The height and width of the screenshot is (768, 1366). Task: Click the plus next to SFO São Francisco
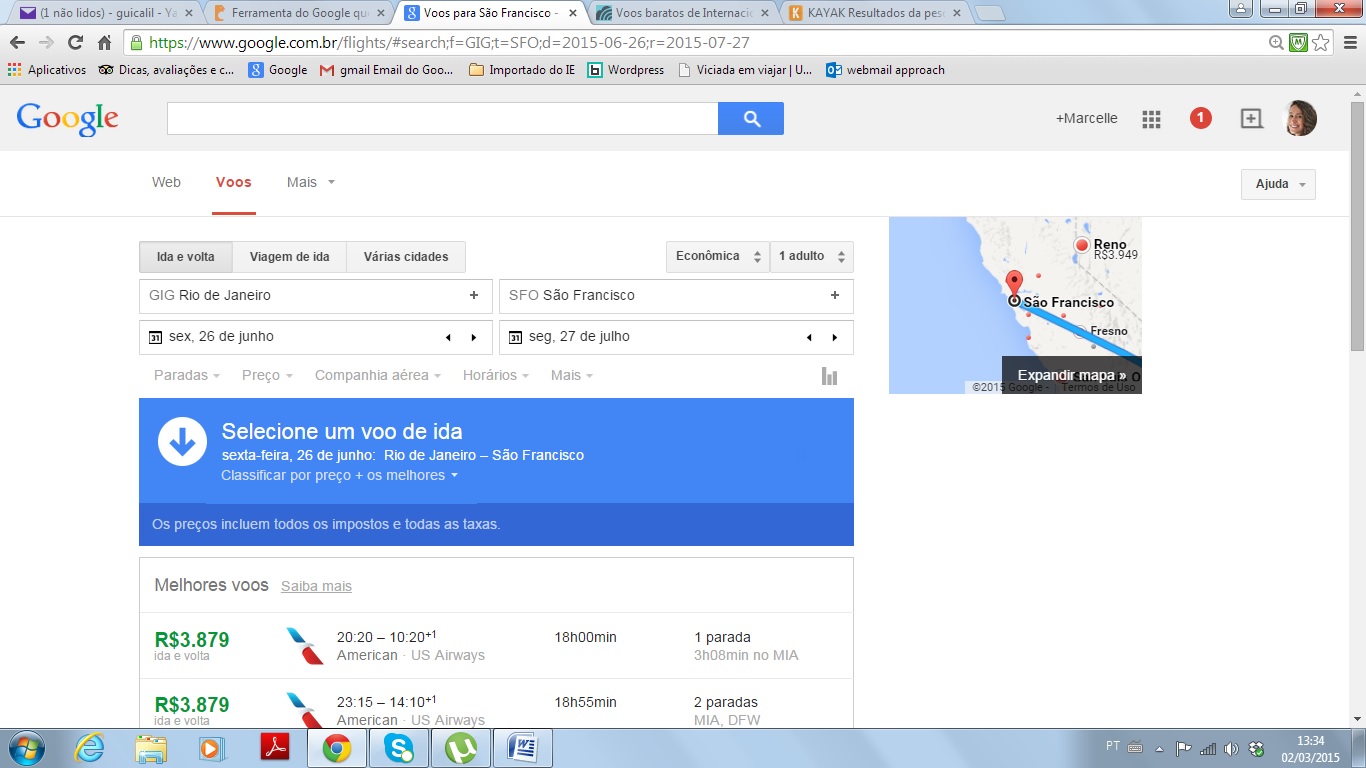[834, 295]
